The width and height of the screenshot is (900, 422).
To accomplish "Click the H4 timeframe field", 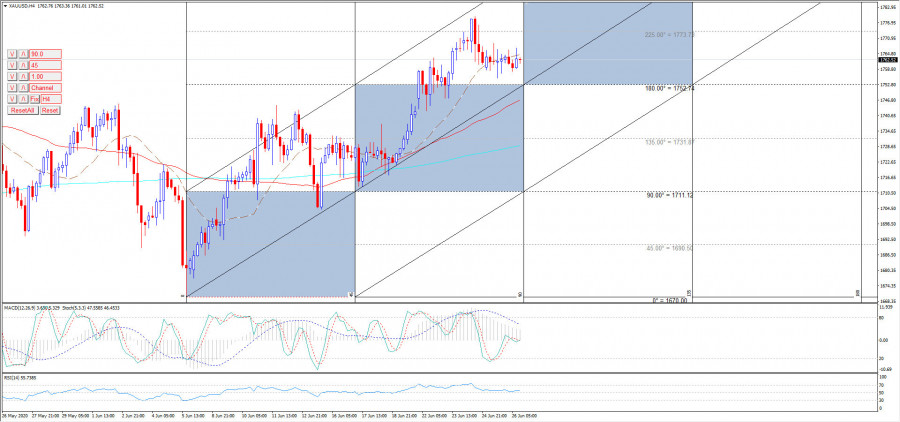I will coord(52,99).
